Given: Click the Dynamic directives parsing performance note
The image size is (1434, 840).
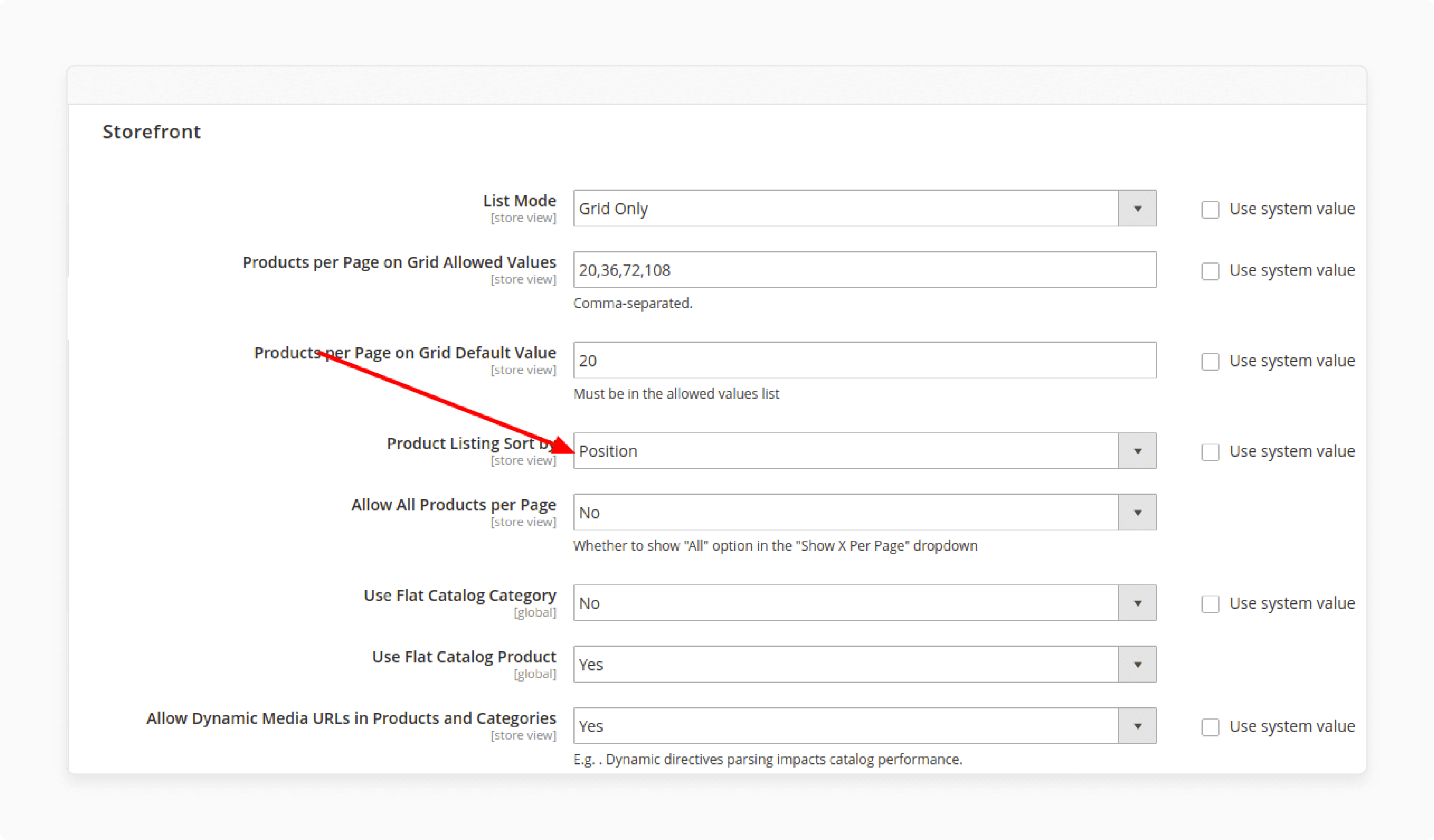Looking at the screenshot, I should coord(768,759).
